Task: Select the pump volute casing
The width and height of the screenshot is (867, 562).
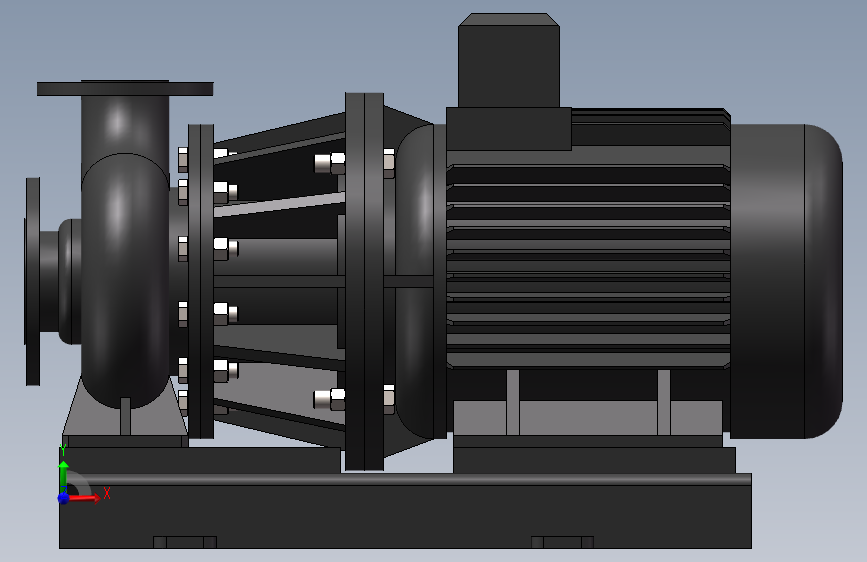Action: pos(125,281)
